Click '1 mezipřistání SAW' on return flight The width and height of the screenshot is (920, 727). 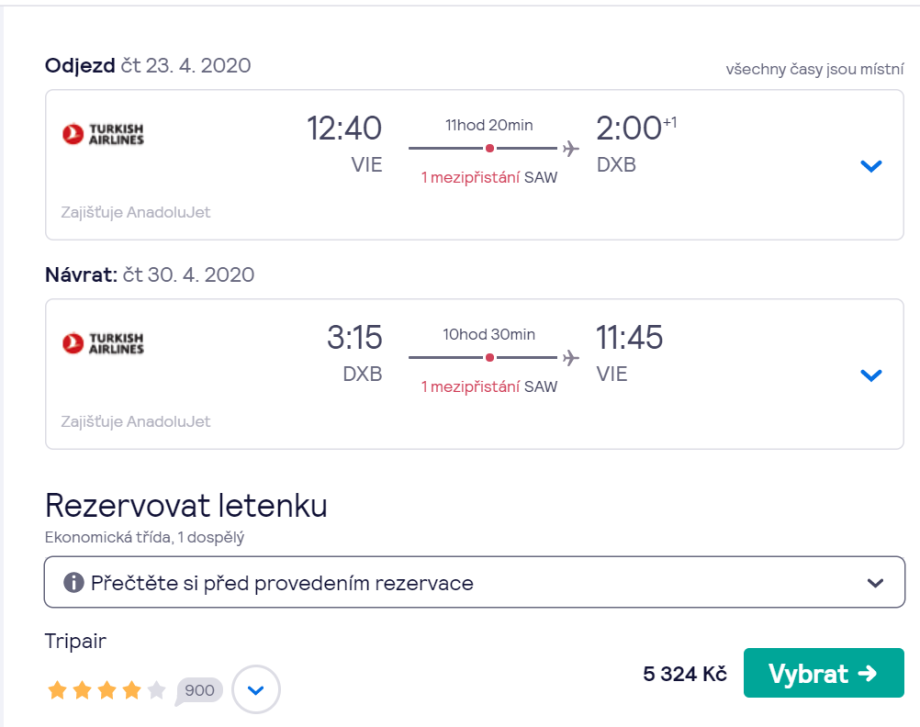tap(489, 387)
